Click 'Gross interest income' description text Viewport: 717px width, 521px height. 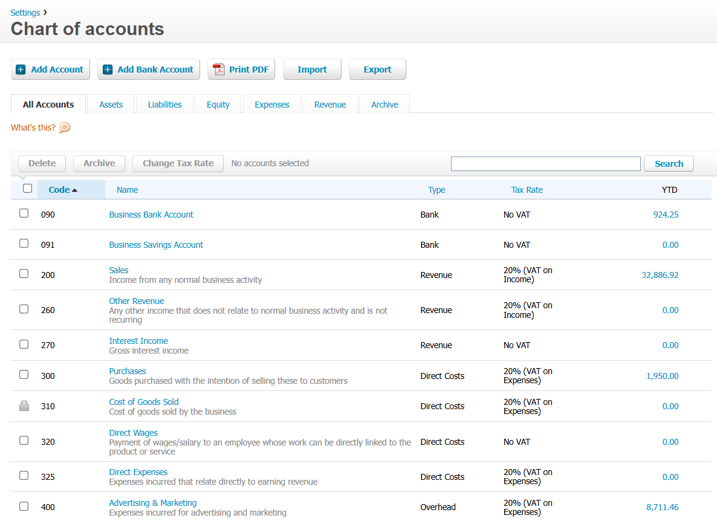point(149,351)
